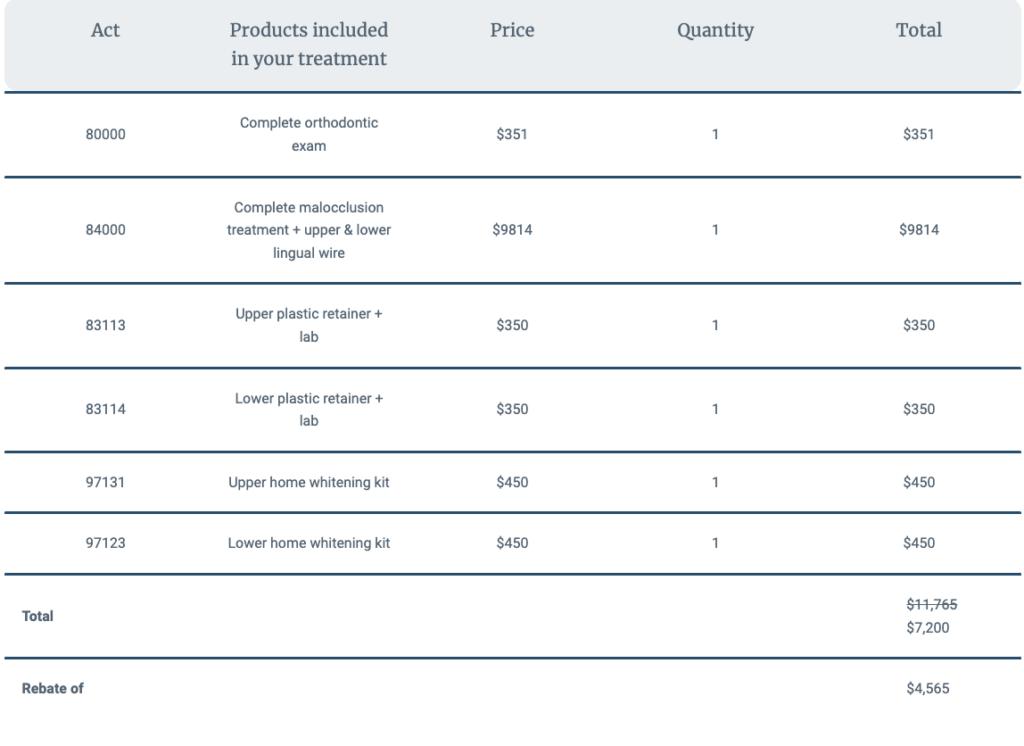
Task: Click the Upper plastic retainer + lab text
Action: click(309, 325)
